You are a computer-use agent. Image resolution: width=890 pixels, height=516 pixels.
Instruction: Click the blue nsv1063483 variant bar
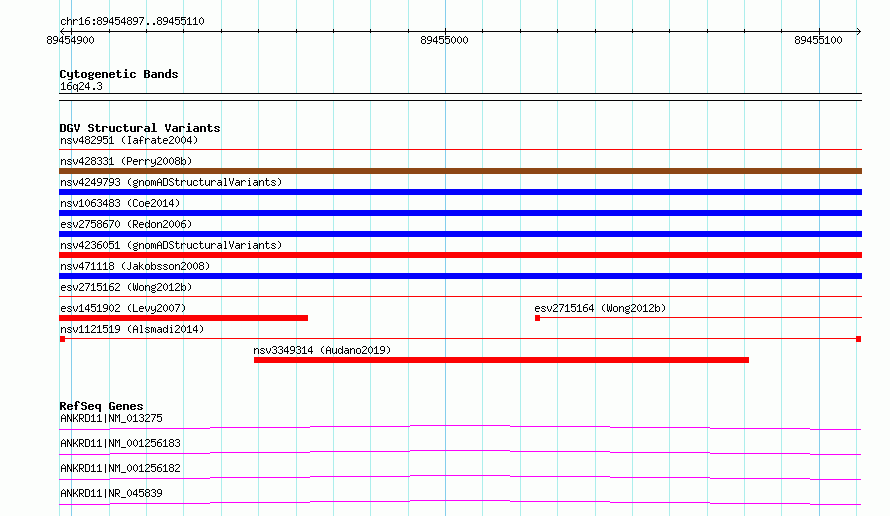coord(460,213)
